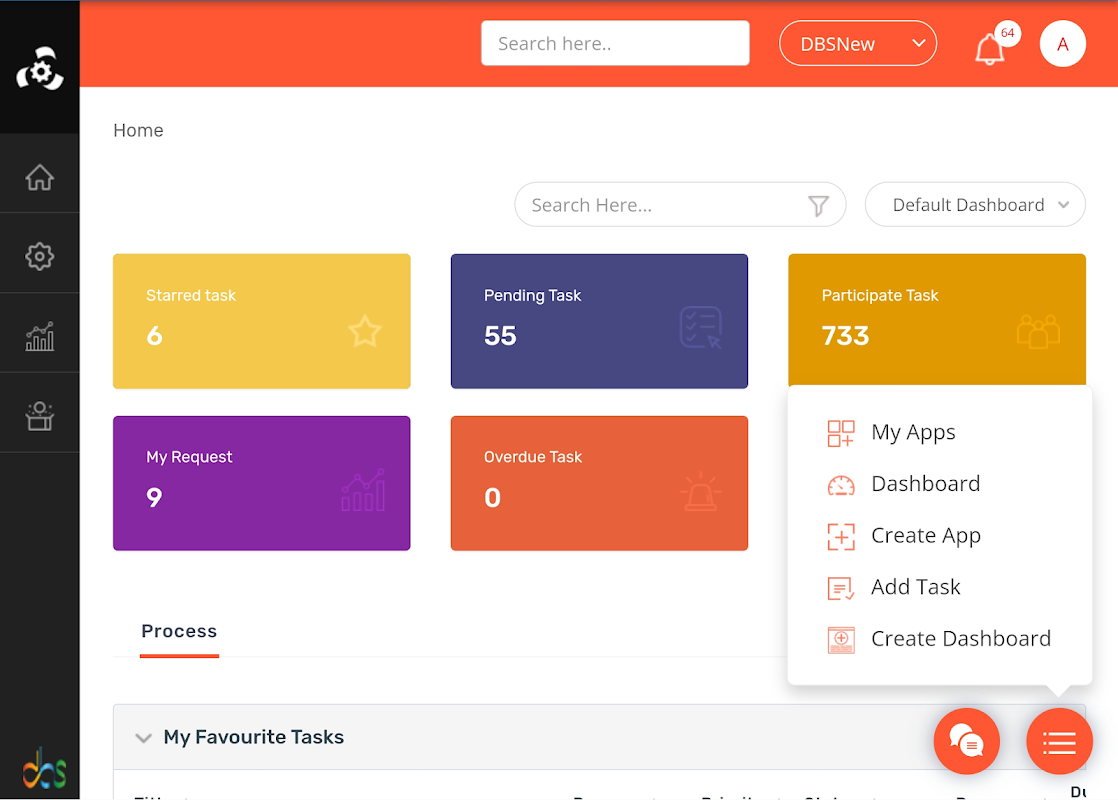Open the Participate Task card
Image resolution: width=1118 pixels, height=800 pixels.
click(937, 321)
